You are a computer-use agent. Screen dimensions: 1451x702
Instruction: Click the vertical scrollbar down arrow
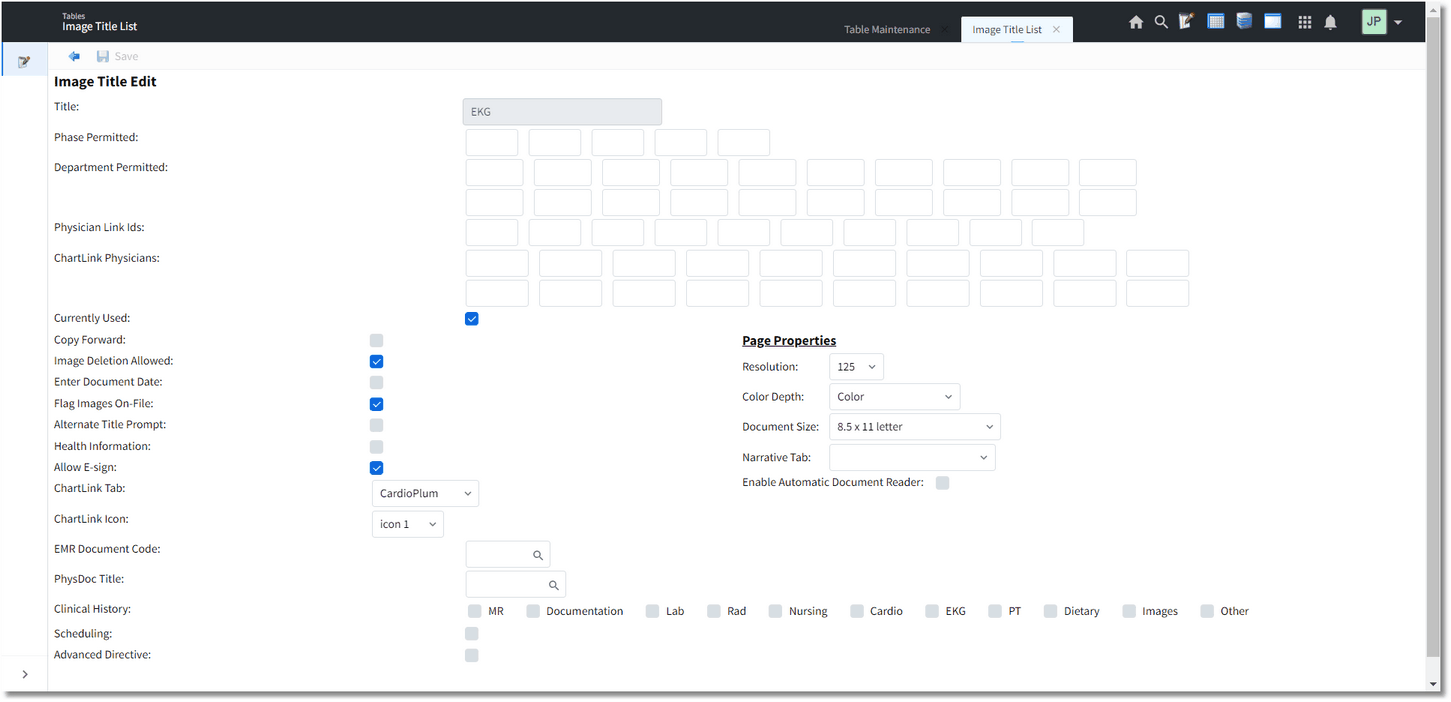pos(1435,684)
